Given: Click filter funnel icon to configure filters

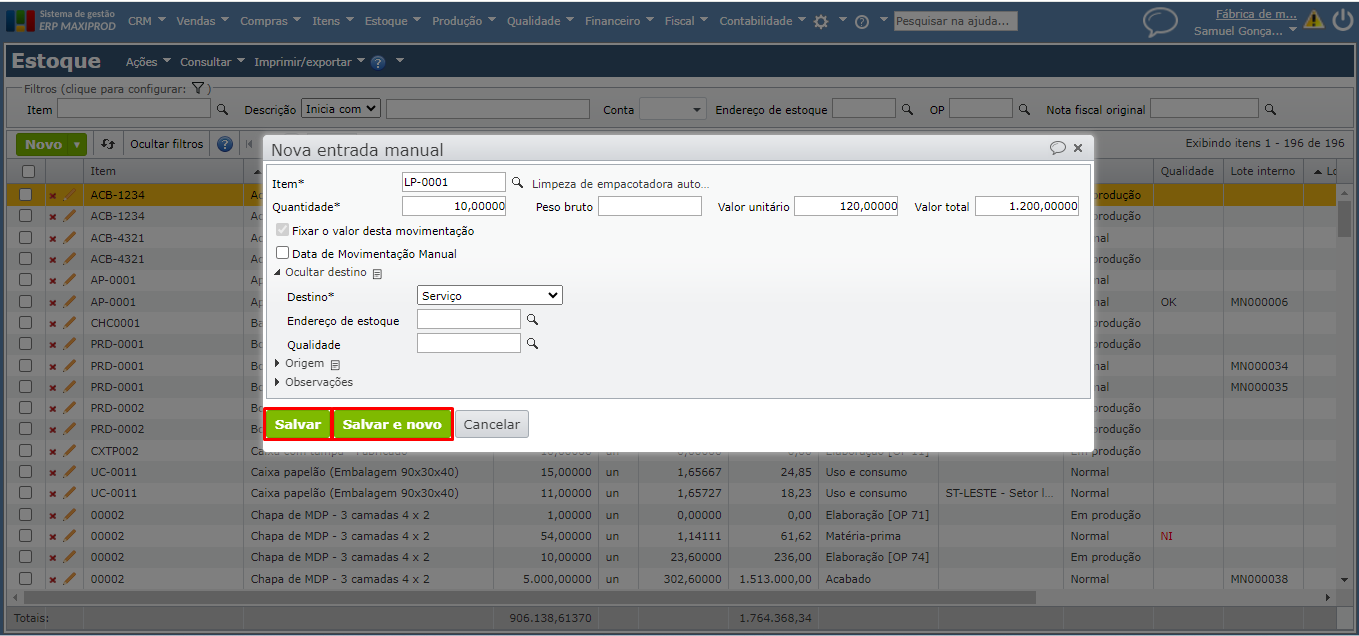Looking at the screenshot, I should [x=198, y=88].
